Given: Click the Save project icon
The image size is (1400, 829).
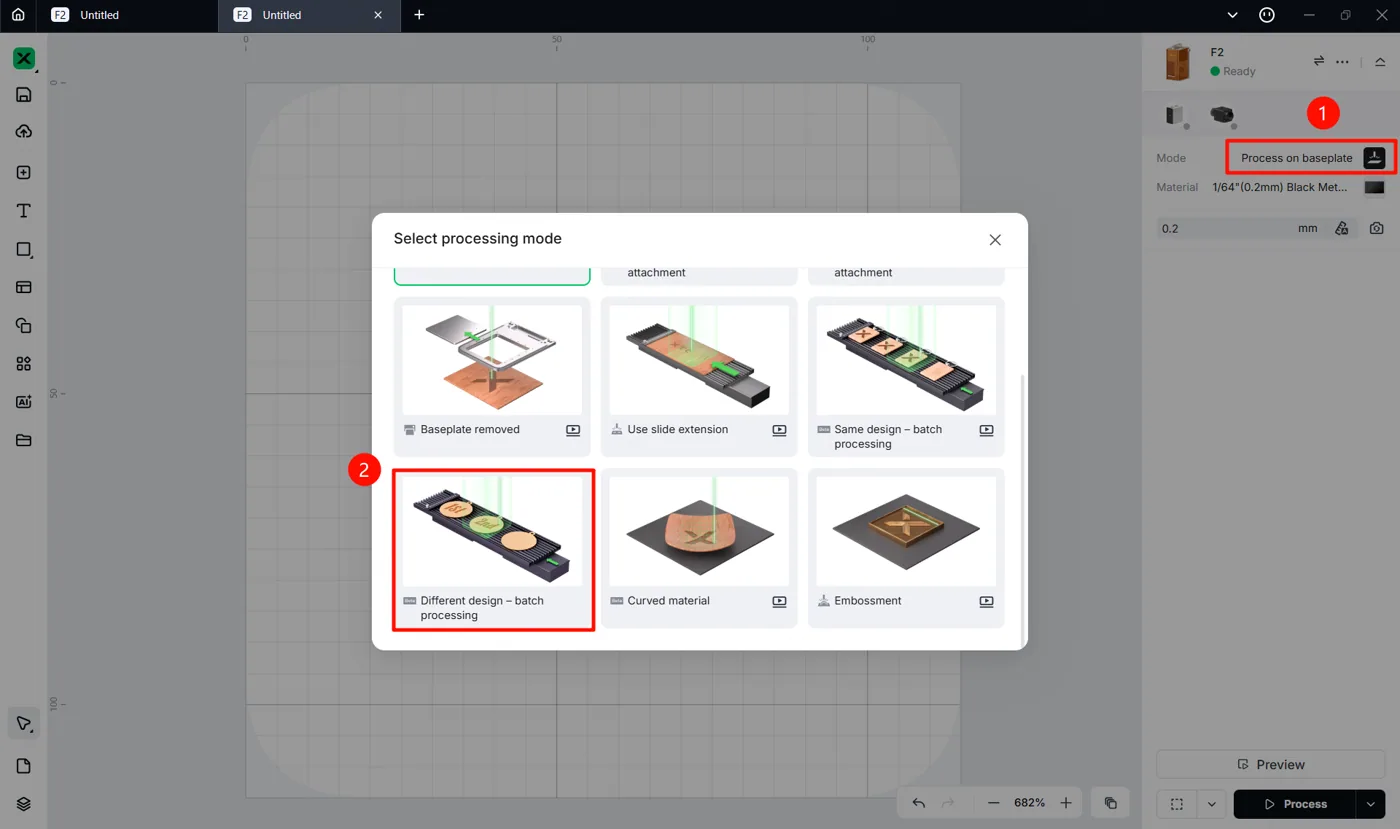Looking at the screenshot, I should click(x=24, y=95).
